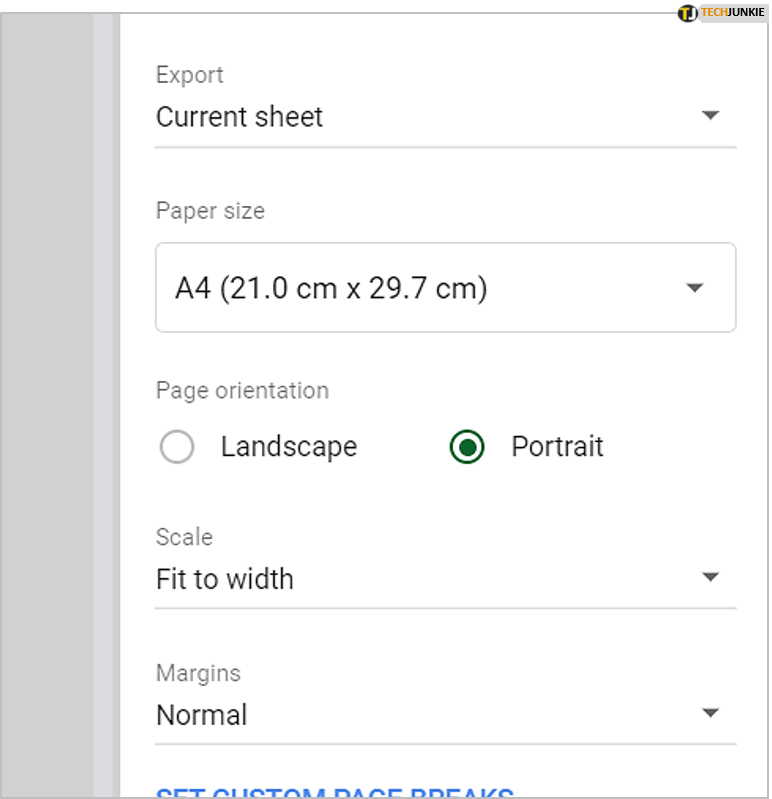The image size is (772, 799).
Task: Click the Page orientation section label
Action: pos(242,390)
